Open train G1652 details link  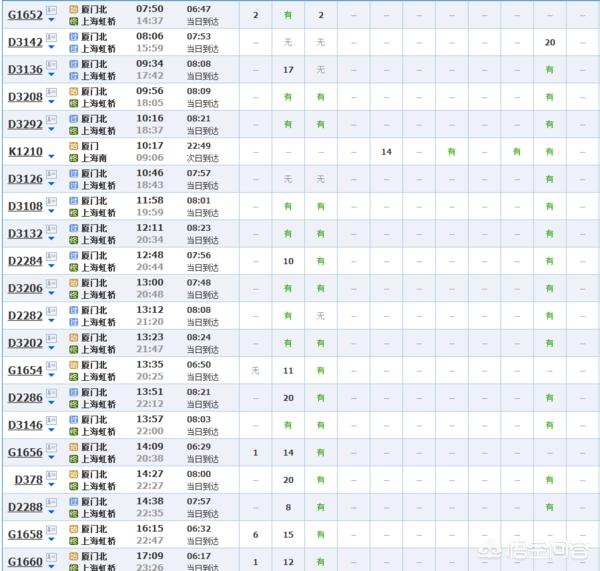tap(25, 15)
